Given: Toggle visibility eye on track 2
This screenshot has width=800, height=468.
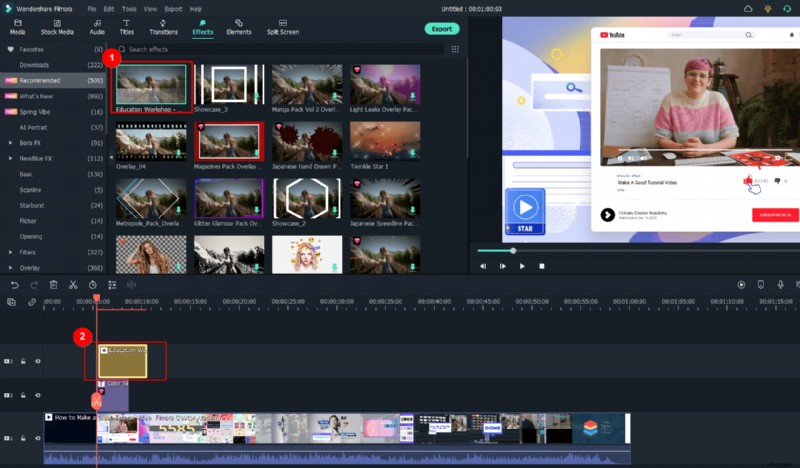Looking at the screenshot, I should pos(38,395).
